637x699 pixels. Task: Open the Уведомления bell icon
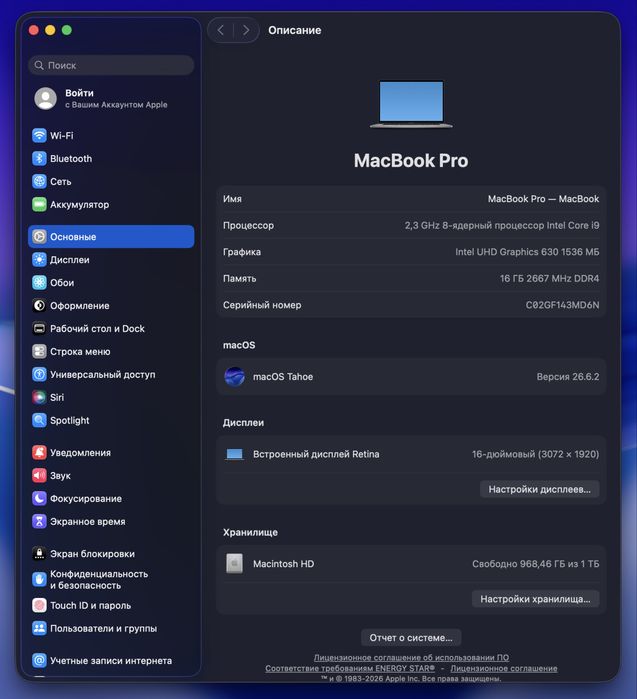(x=39, y=452)
